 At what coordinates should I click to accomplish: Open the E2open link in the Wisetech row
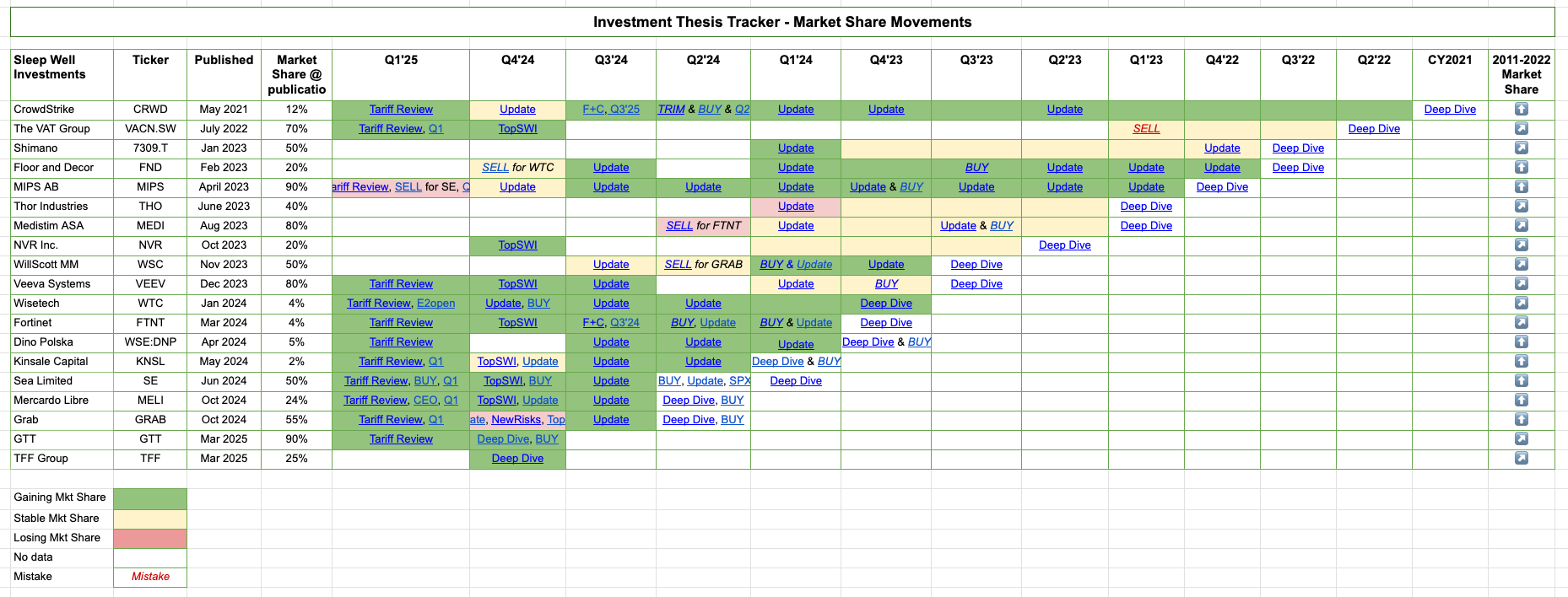pyautogui.click(x=435, y=303)
